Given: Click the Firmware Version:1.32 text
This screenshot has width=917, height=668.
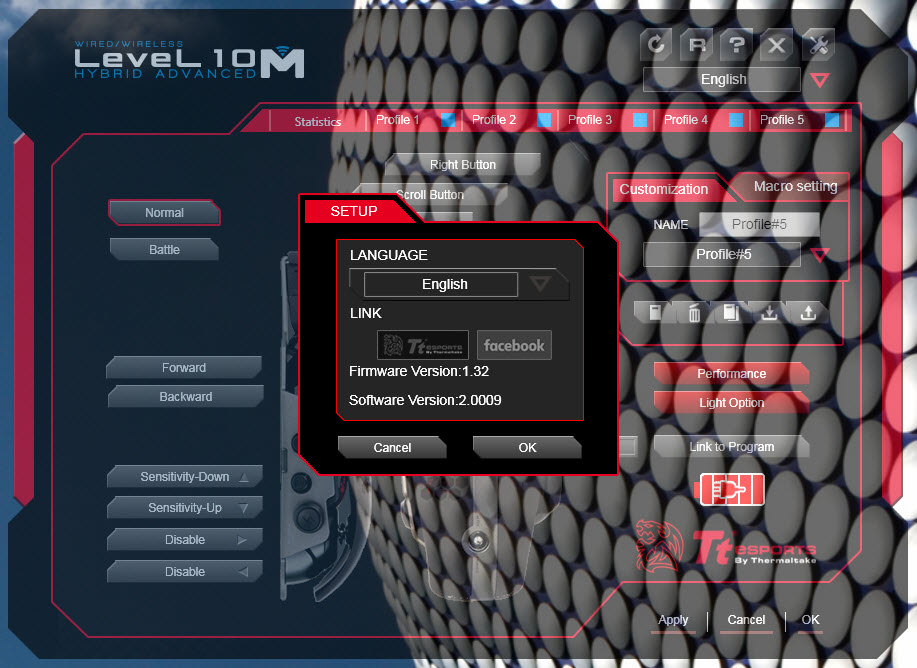Looking at the screenshot, I should (419, 371).
